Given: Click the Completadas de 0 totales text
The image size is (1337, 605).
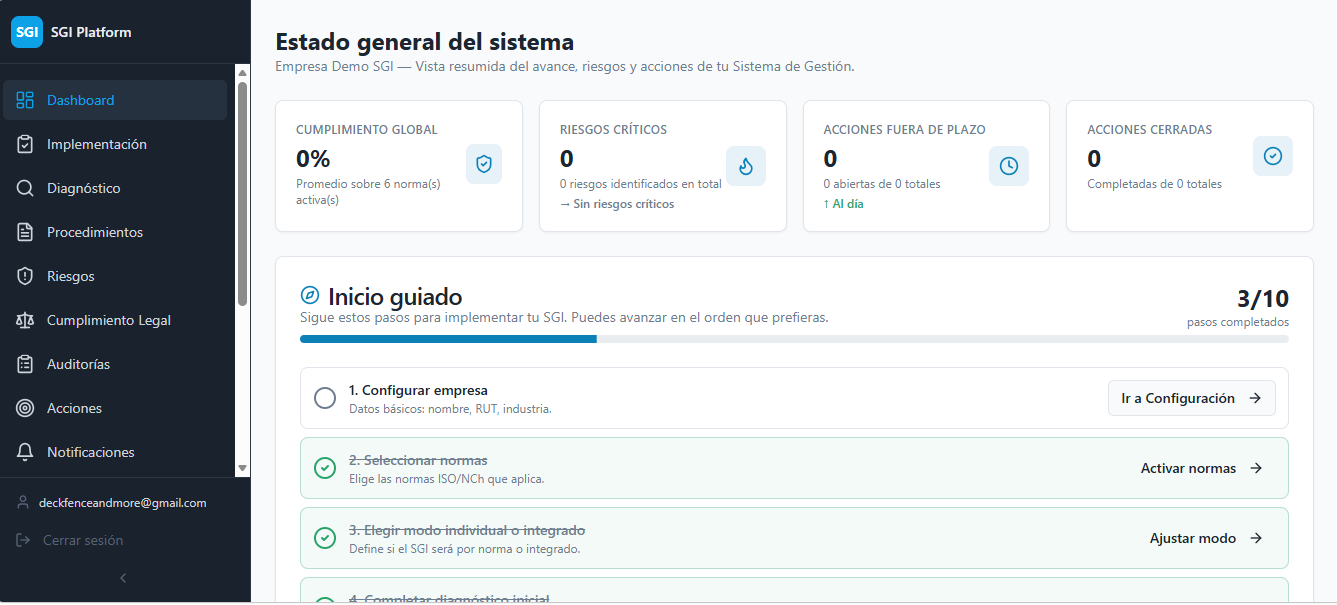Looking at the screenshot, I should coord(1154,184).
